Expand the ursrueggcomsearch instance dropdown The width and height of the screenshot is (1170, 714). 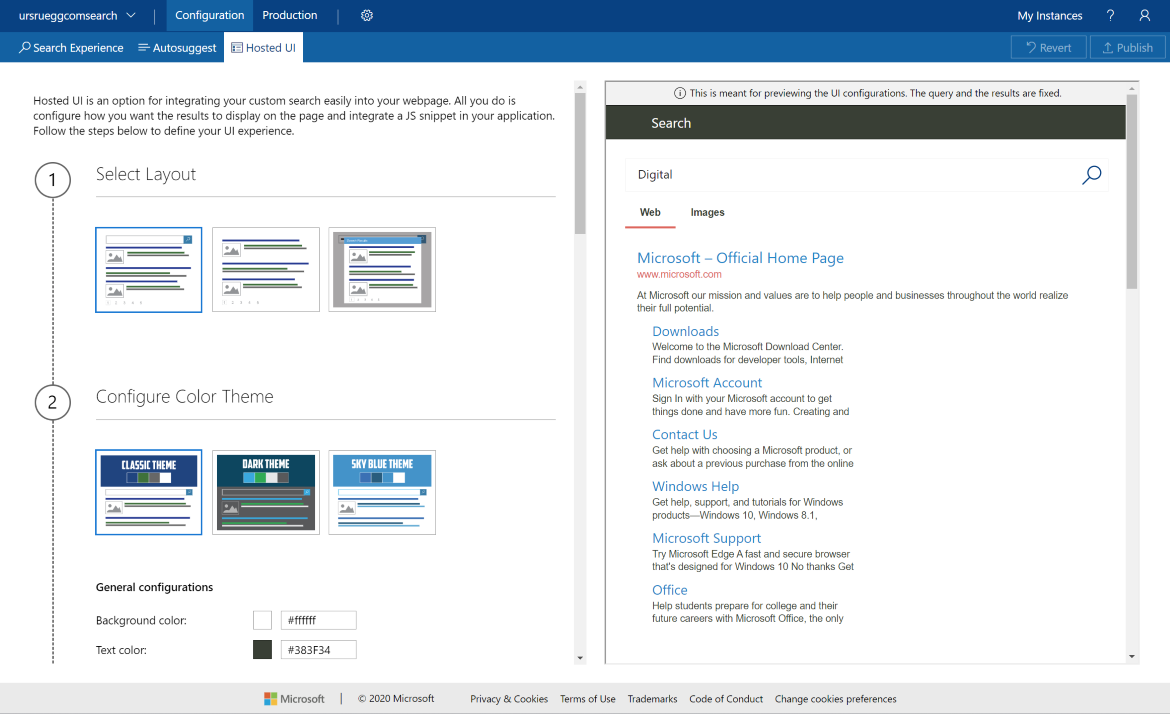[77, 15]
